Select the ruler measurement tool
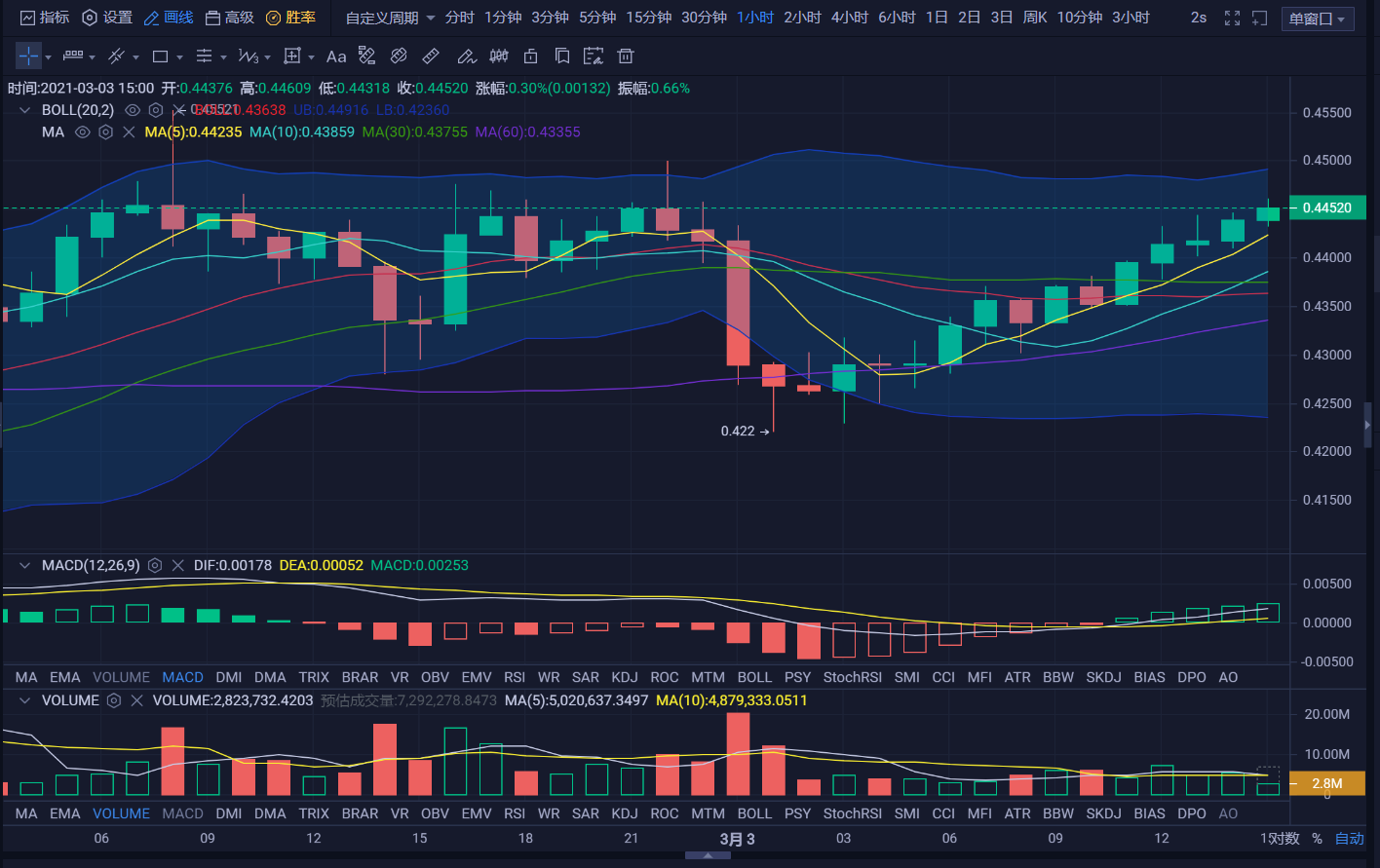This screenshot has width=1380, height=868. 431,57
